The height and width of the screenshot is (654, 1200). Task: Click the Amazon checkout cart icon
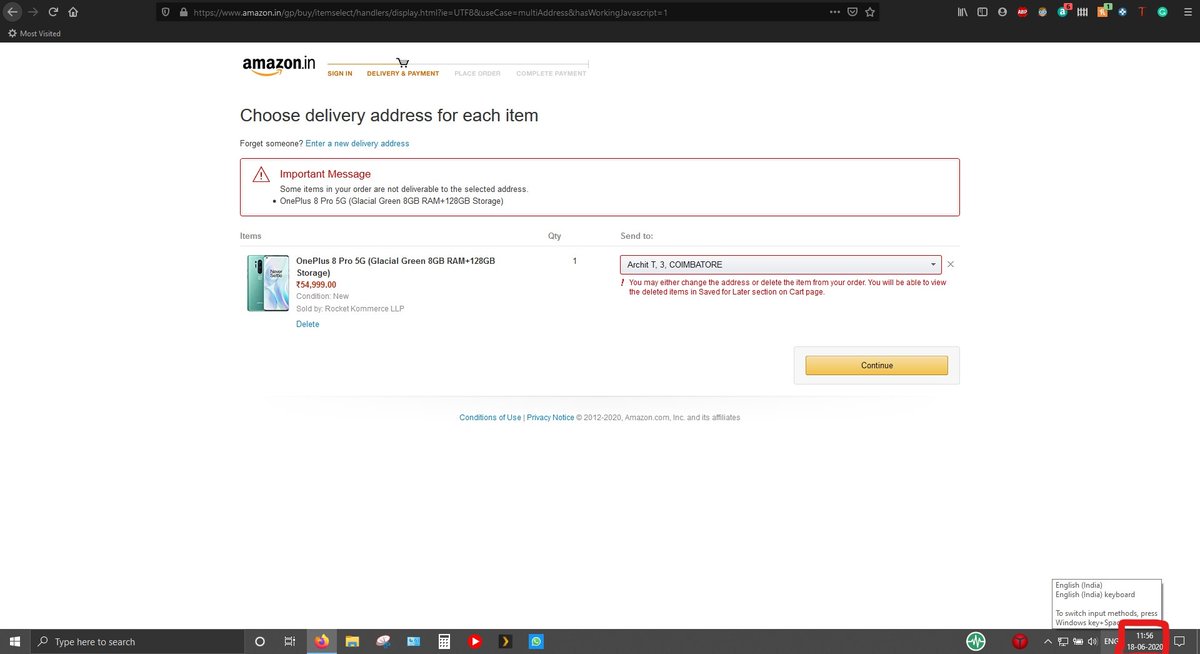pyautogui.click(x=403, y=60)
